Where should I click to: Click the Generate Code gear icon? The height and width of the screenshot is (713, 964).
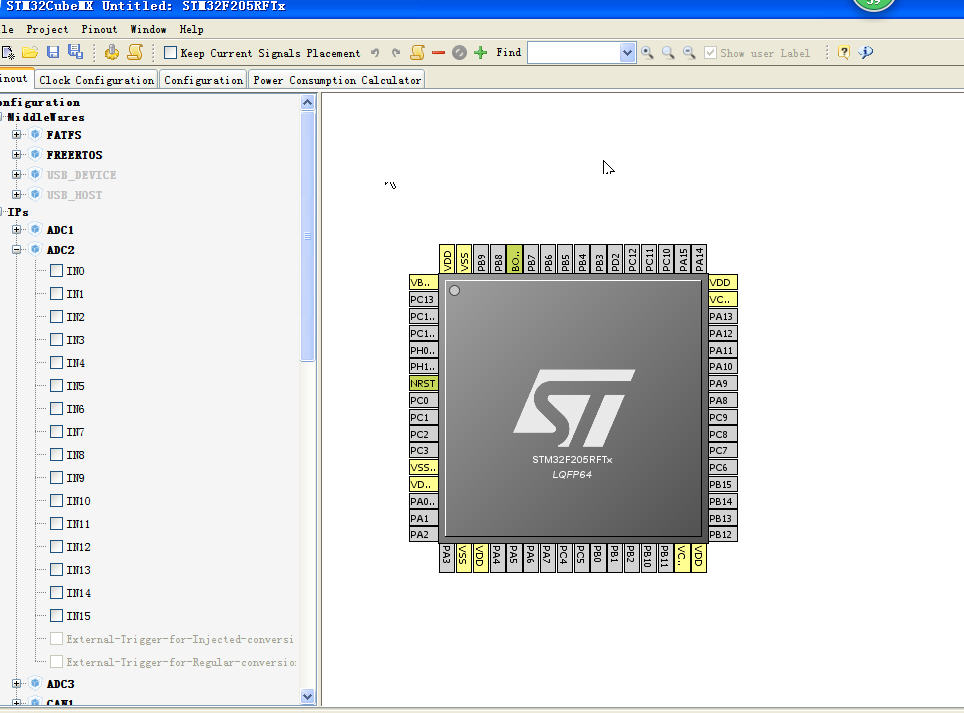(x=111, y=52)
